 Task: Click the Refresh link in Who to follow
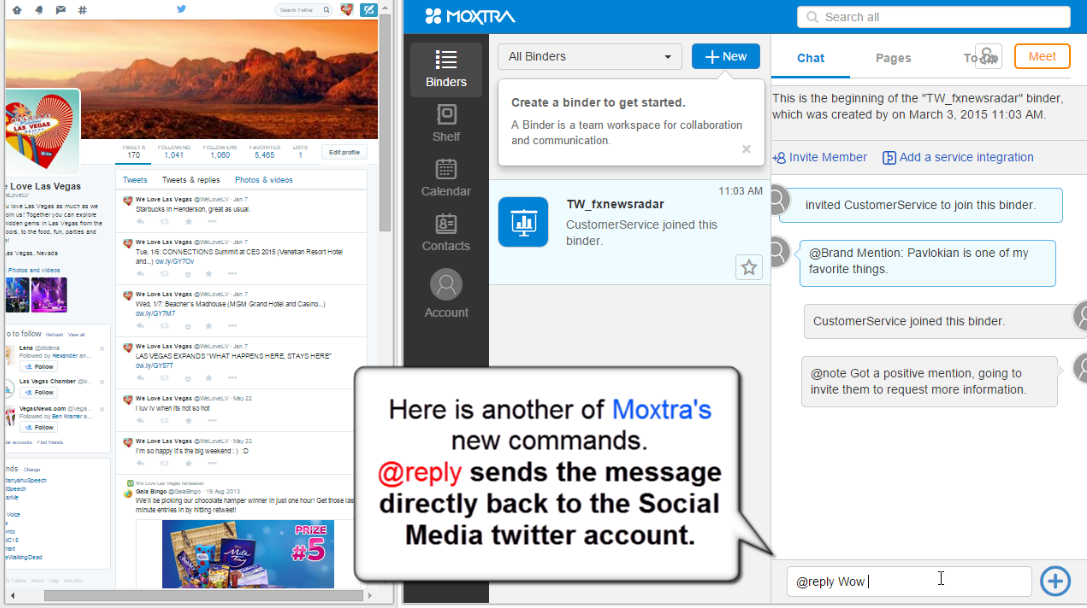click(x=54, y=335)
